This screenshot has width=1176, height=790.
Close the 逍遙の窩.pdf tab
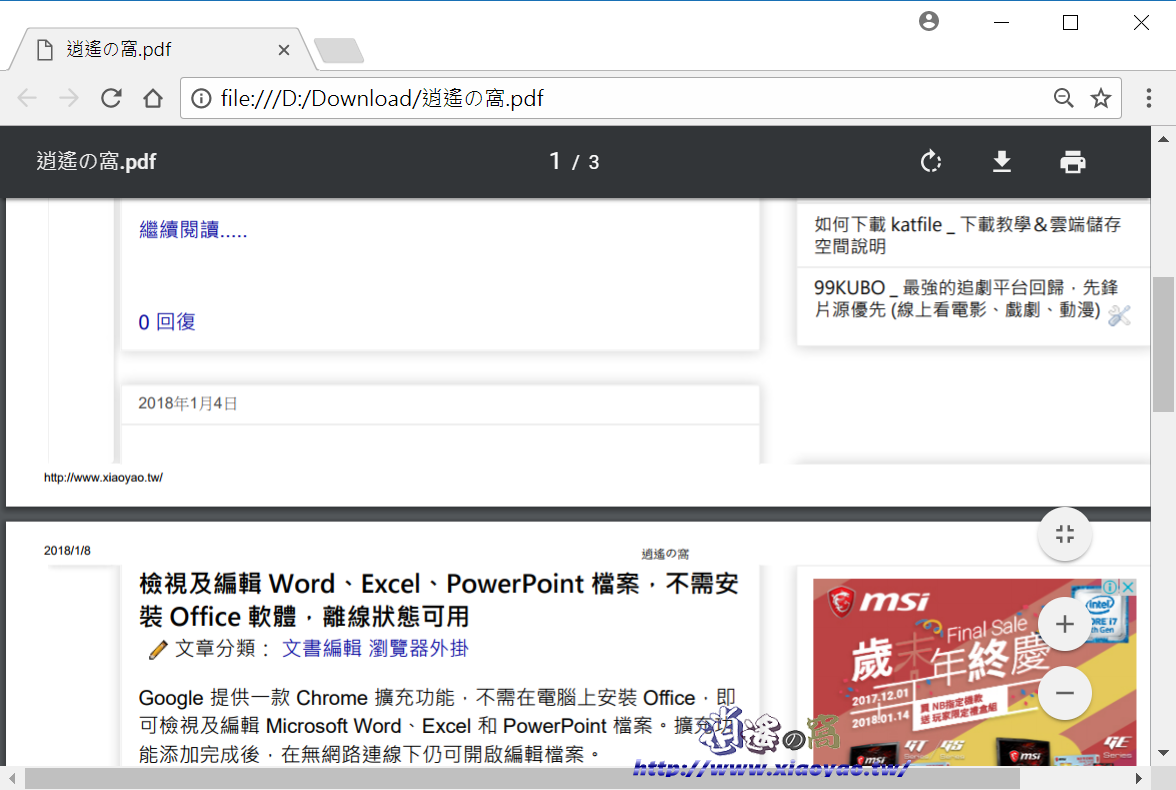[284, 50]
